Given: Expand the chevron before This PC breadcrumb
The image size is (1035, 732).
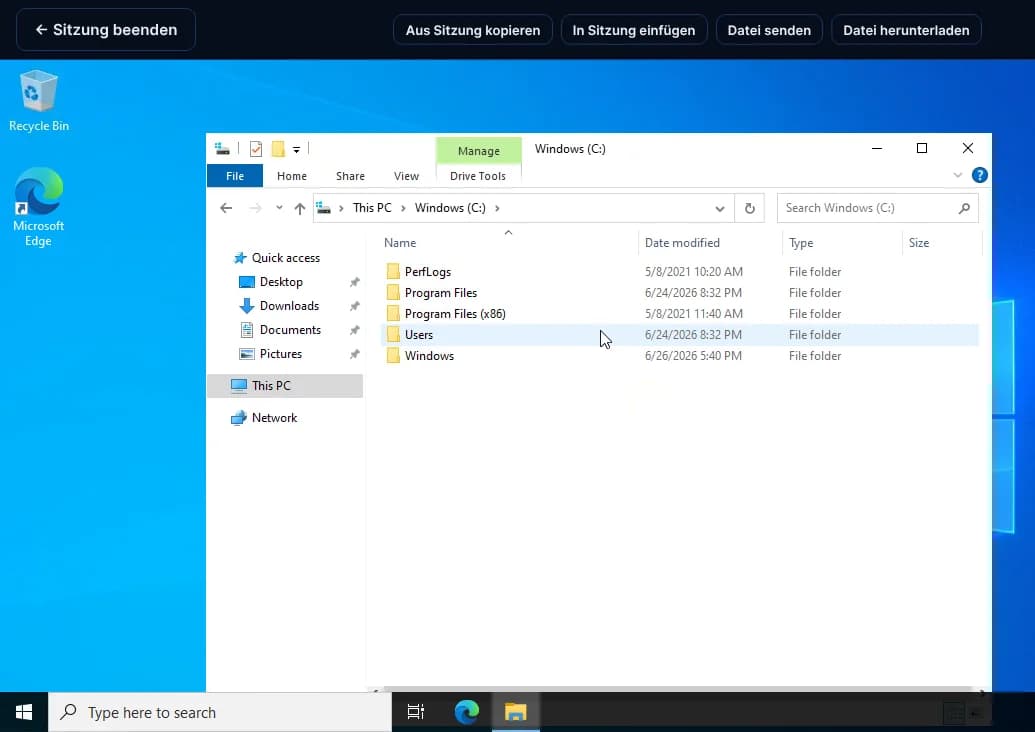Looking at the screenshot, I should point(341,208).
